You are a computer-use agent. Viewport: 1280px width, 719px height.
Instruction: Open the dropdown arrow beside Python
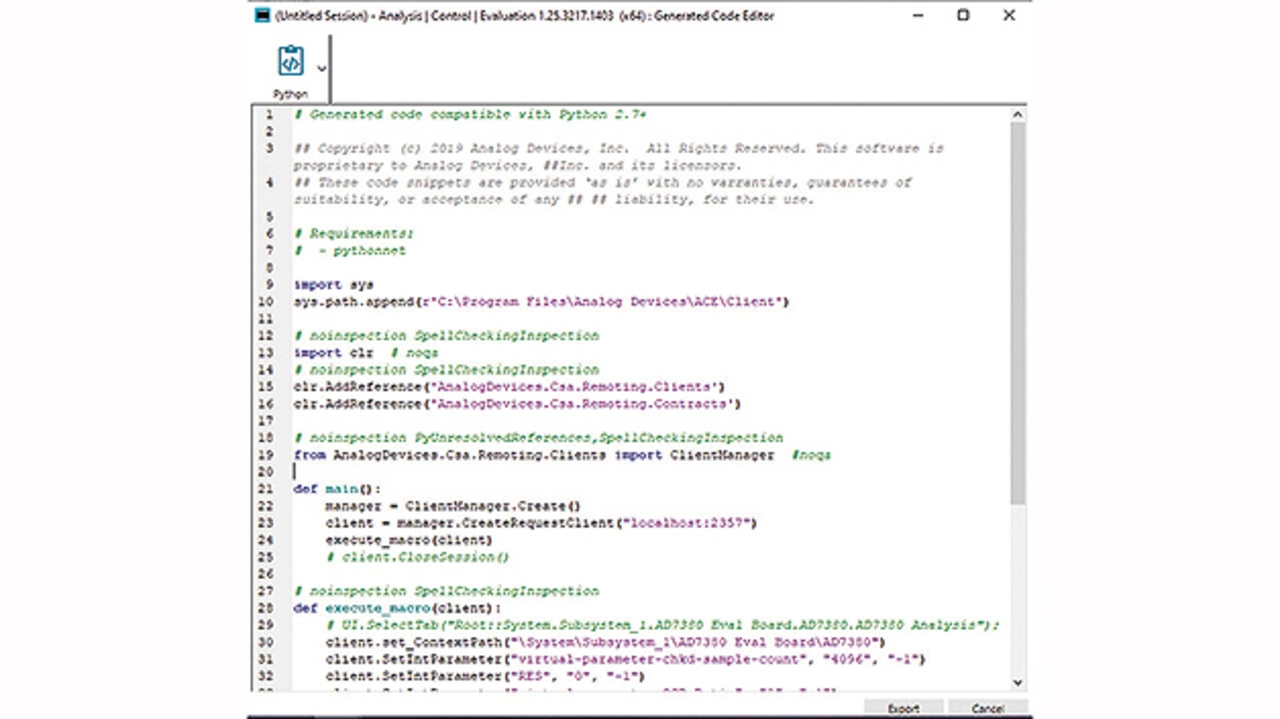point(321,68)
